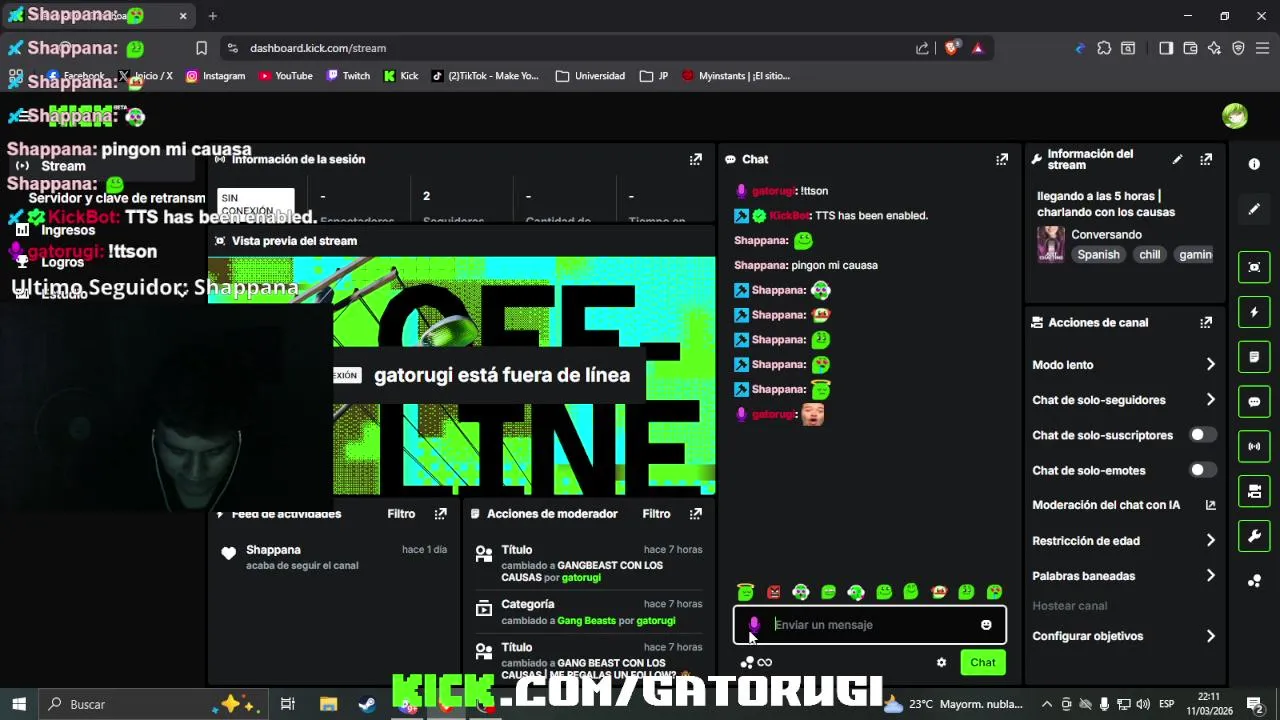Image resolution: width=1280 pixels, height=720 pixels.
Task: Open Brave Shields lion icon
Action: pyautogui.click(x=952, y=47)
